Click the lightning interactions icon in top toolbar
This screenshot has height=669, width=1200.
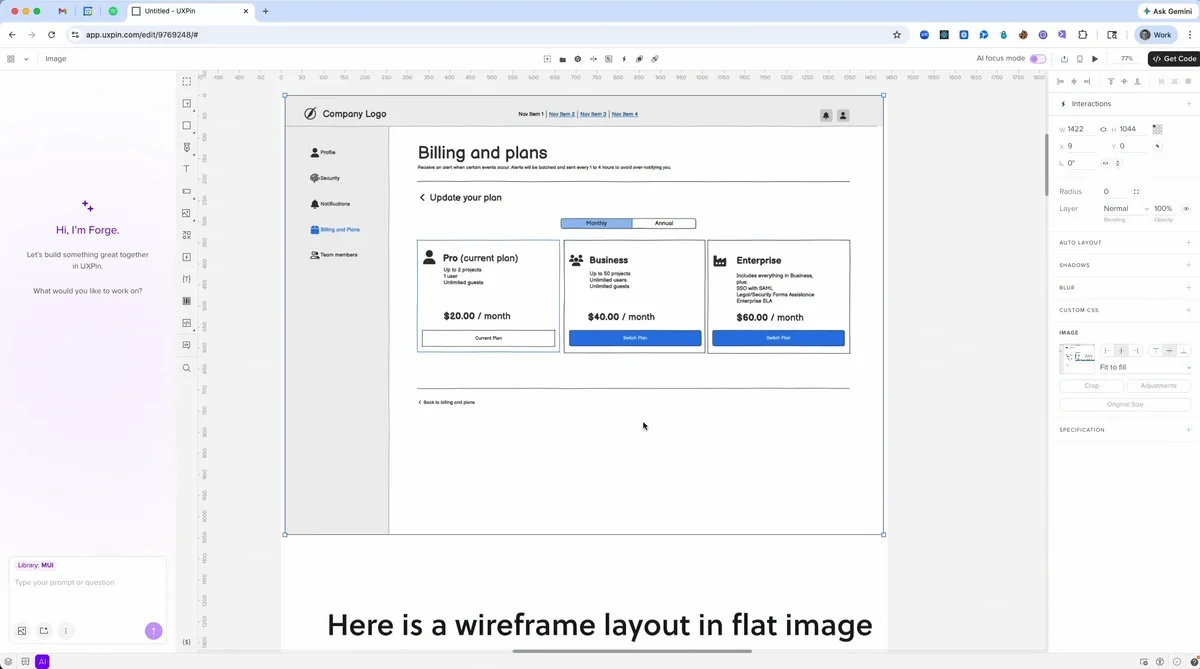point(624,59)
